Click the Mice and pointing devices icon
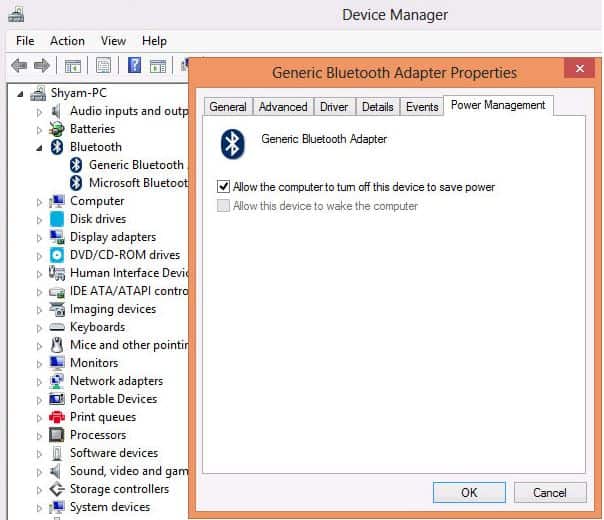 click(57, 345)
